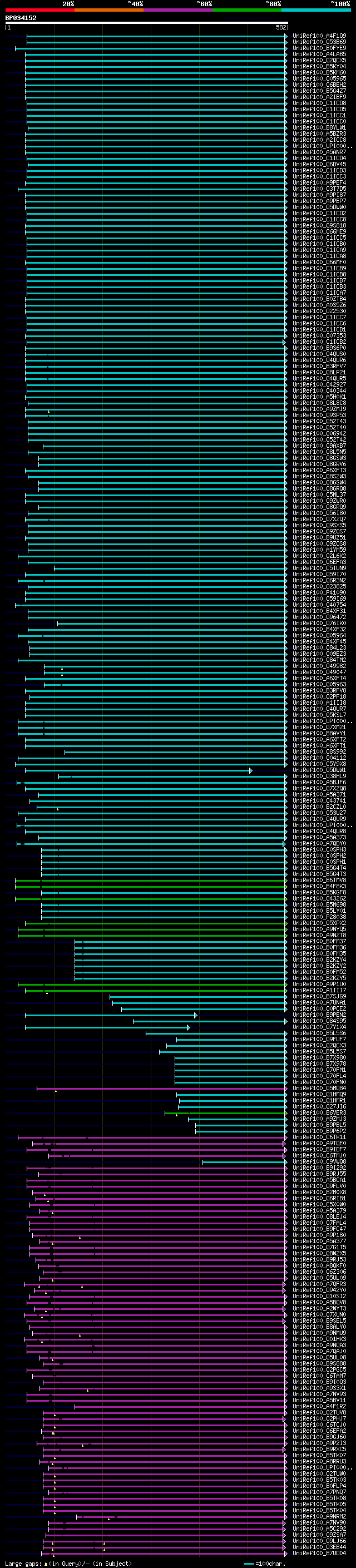356x1568 pixels.
Task: Click the query end position 582
Action: tap(281, 27)
